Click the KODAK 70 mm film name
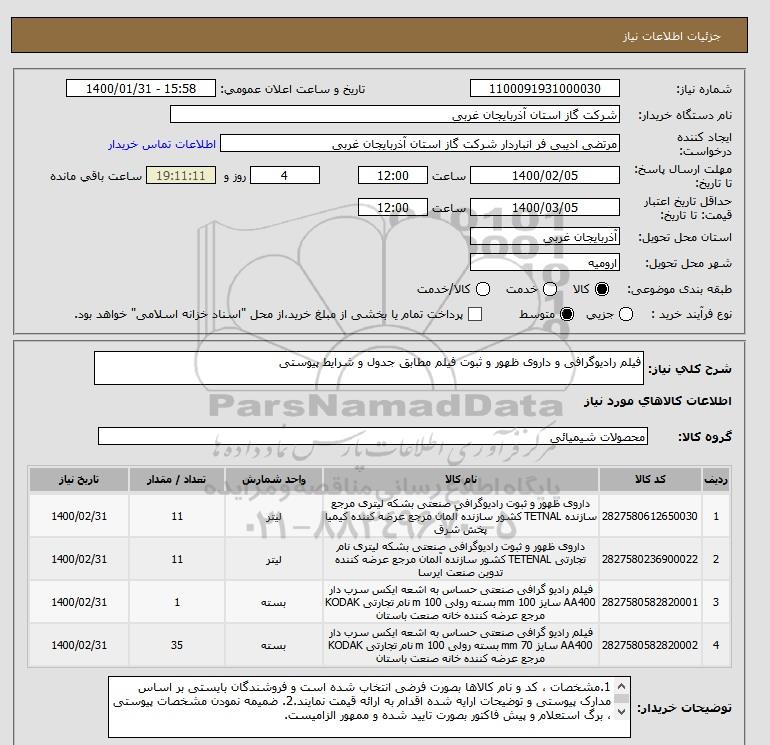The height and width of the screenshot is (745, 770). point(461,645)
